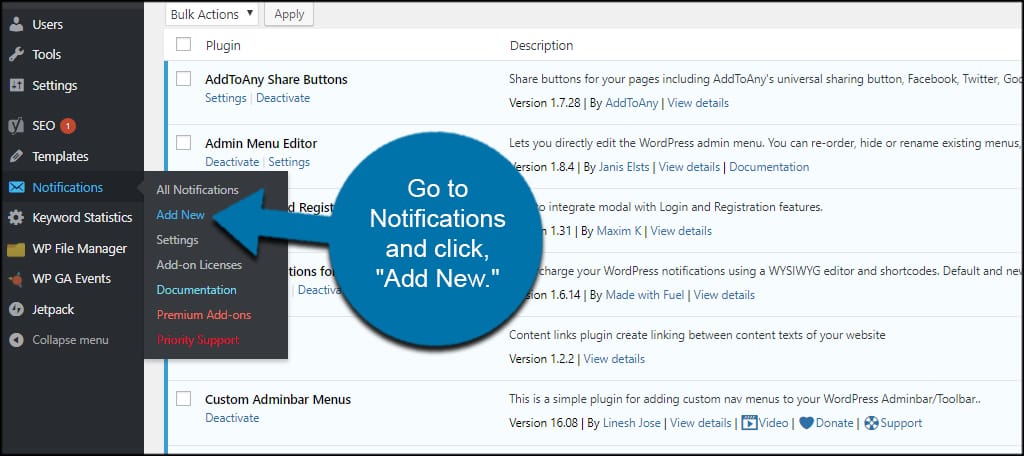Select All Notifications in submenu
Screen dimensions: 1024x456
tap(197, 190)
